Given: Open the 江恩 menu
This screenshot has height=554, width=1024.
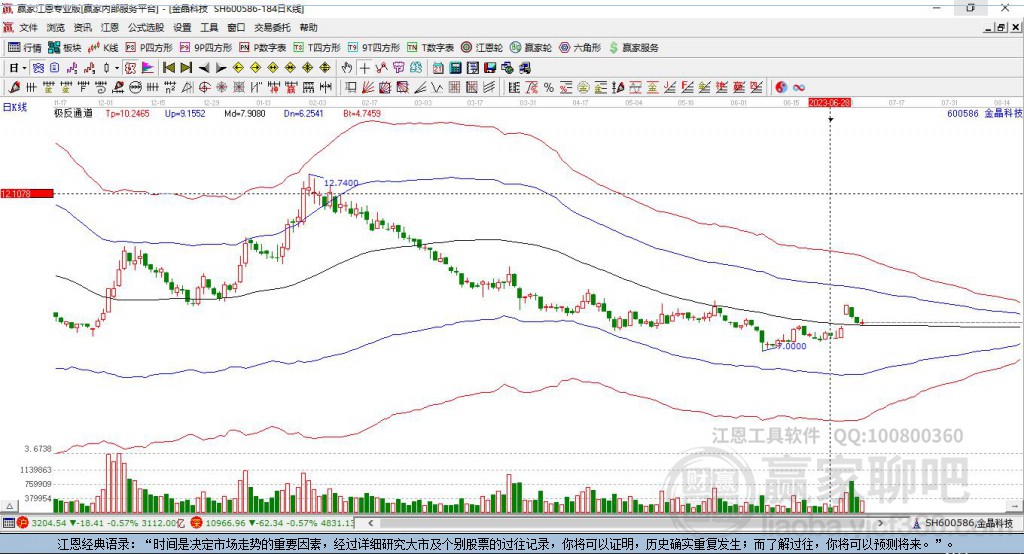Looking at the screenshot, I should click(110, 27).
